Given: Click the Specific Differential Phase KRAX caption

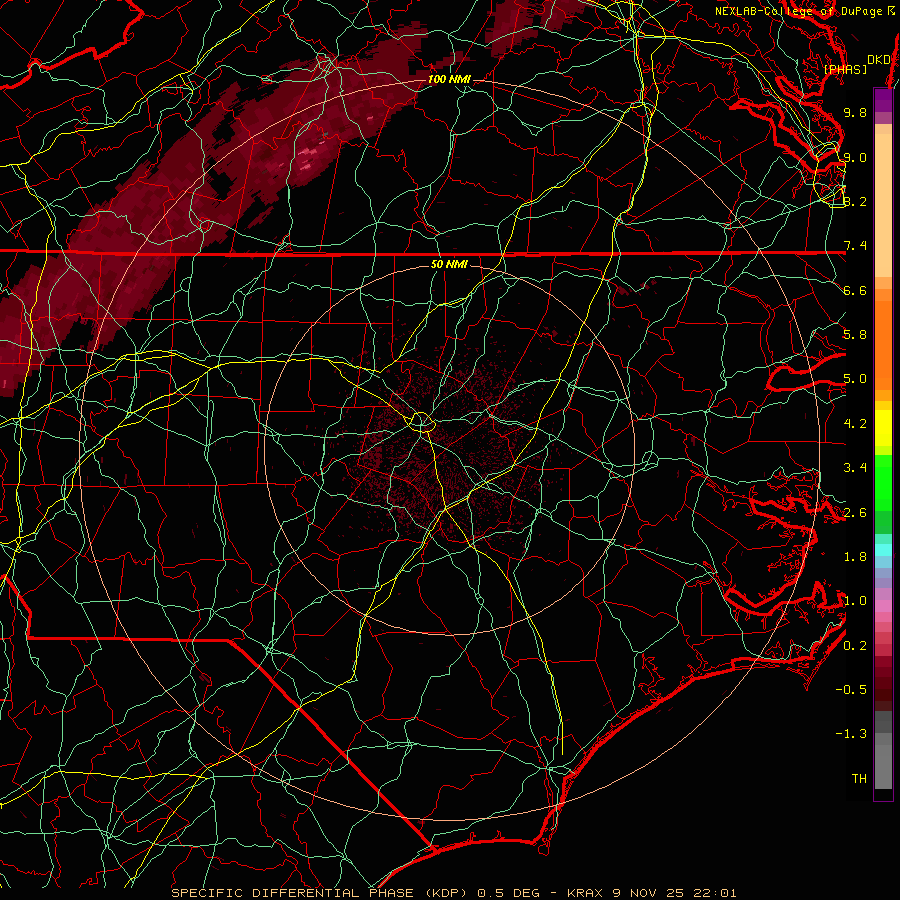Looking at the screenshot, I should coord(454,893).
